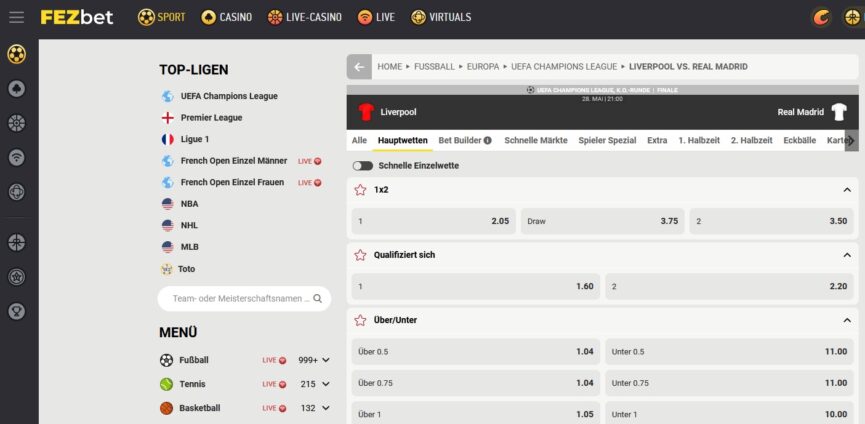Click the star badge icon in sidebar
The image size is (865, 424).
coord(17,277)
